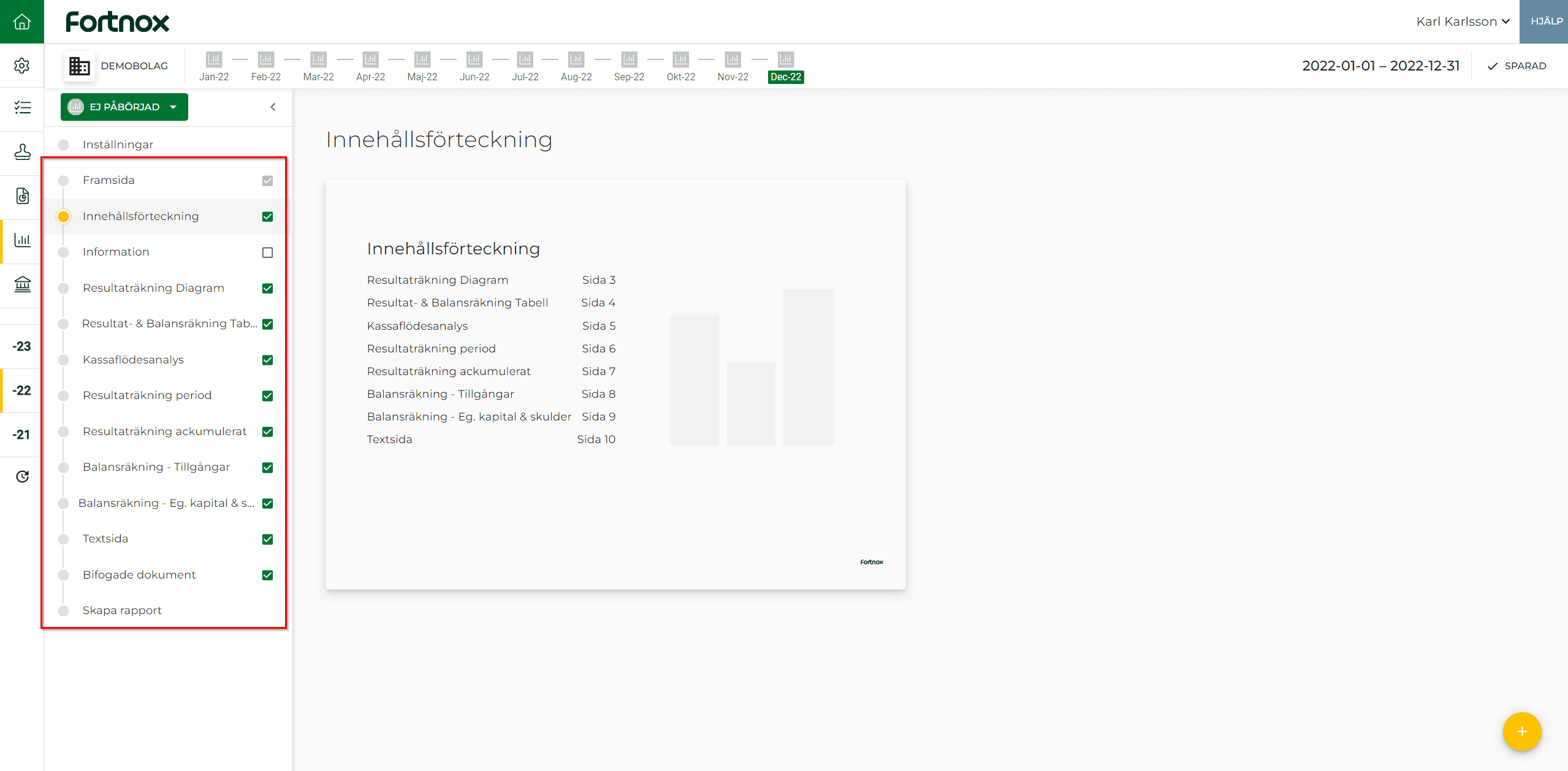1568x771 pixels.
Task: Open the bar chart icon in the sidebar
Action: 22,240
